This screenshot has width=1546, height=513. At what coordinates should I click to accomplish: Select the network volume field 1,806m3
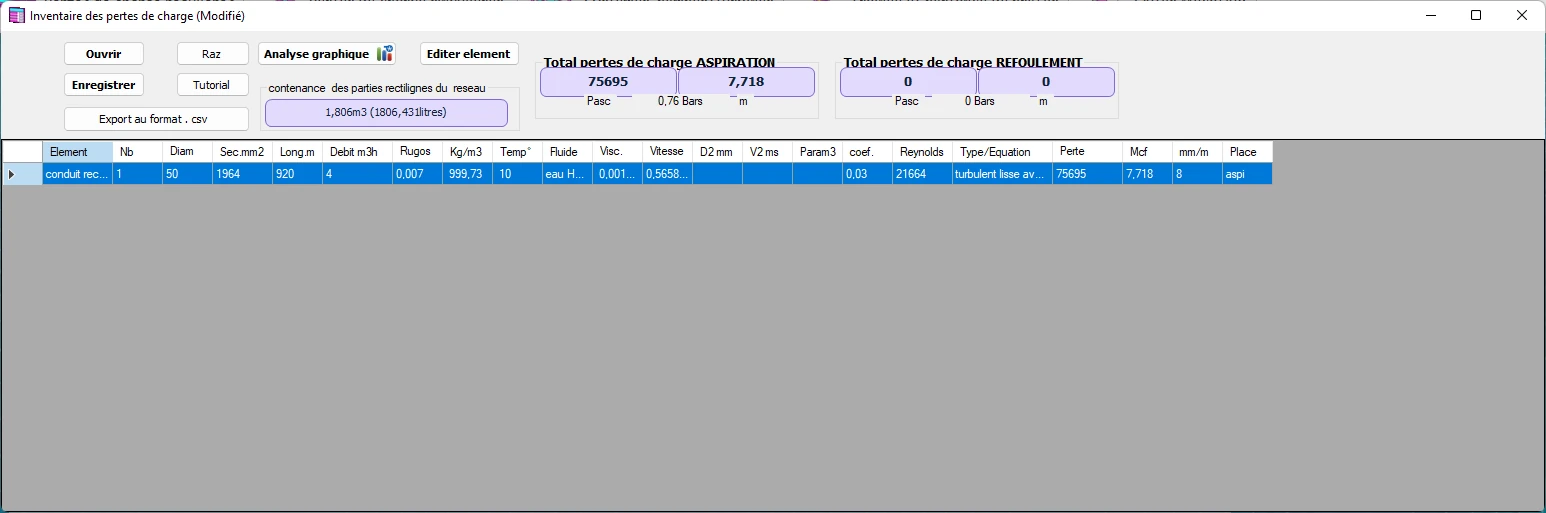386,113
